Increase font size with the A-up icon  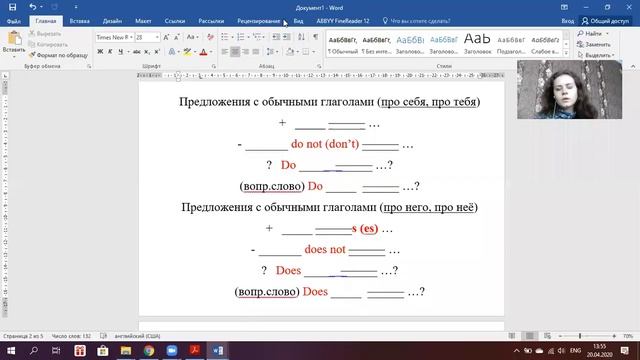pos(166,37)
